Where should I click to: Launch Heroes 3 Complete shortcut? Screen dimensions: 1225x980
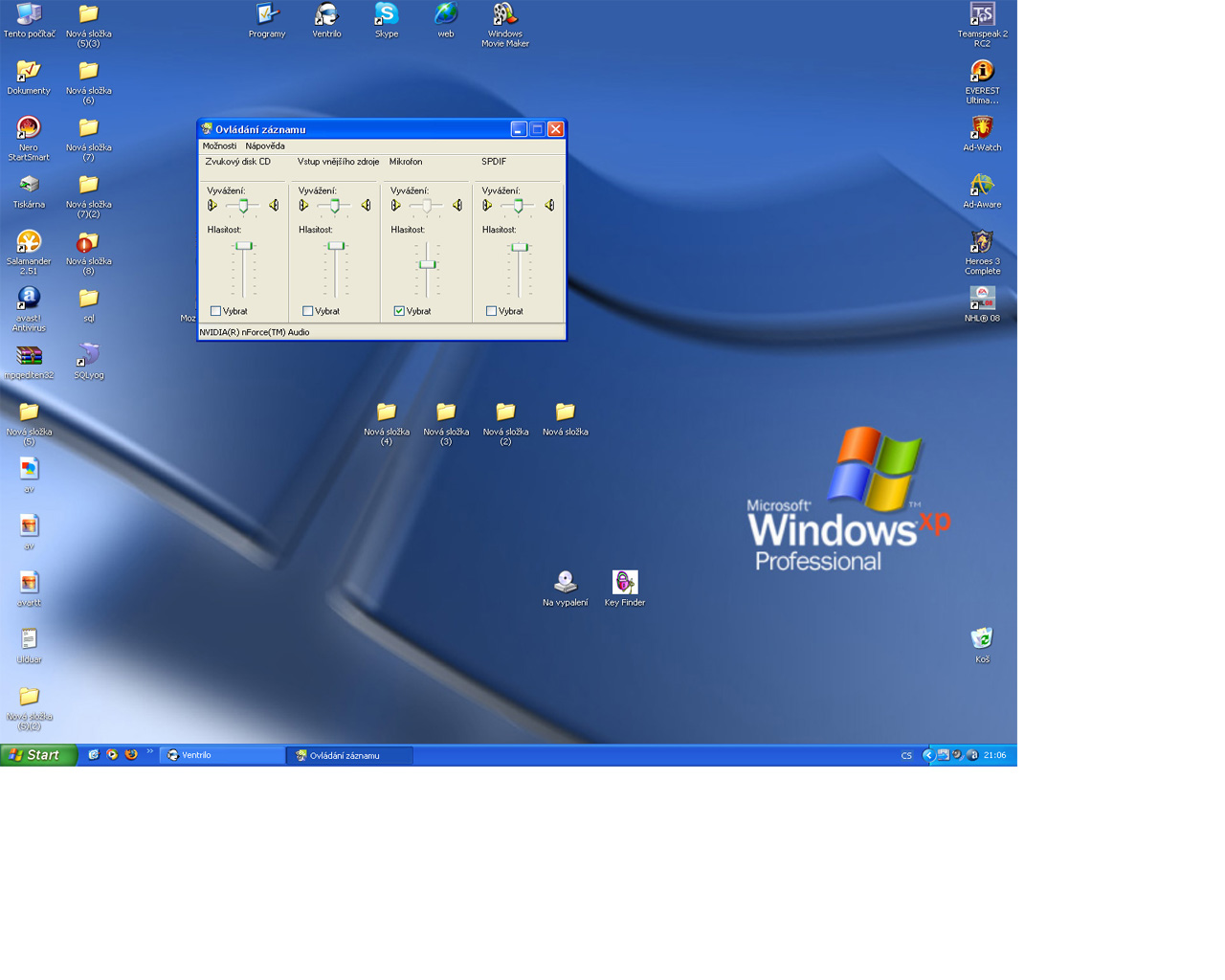(x=982, y=243)
